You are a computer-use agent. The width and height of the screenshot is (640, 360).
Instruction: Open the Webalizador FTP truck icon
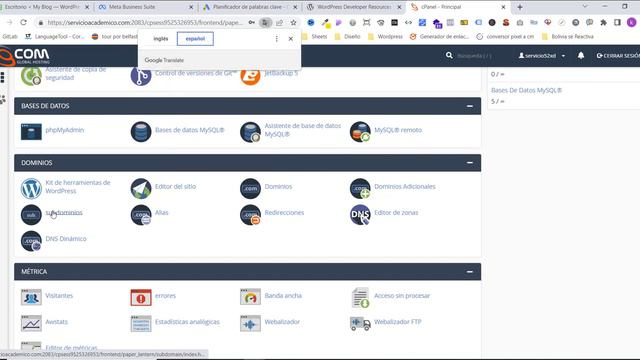[360, 323]
